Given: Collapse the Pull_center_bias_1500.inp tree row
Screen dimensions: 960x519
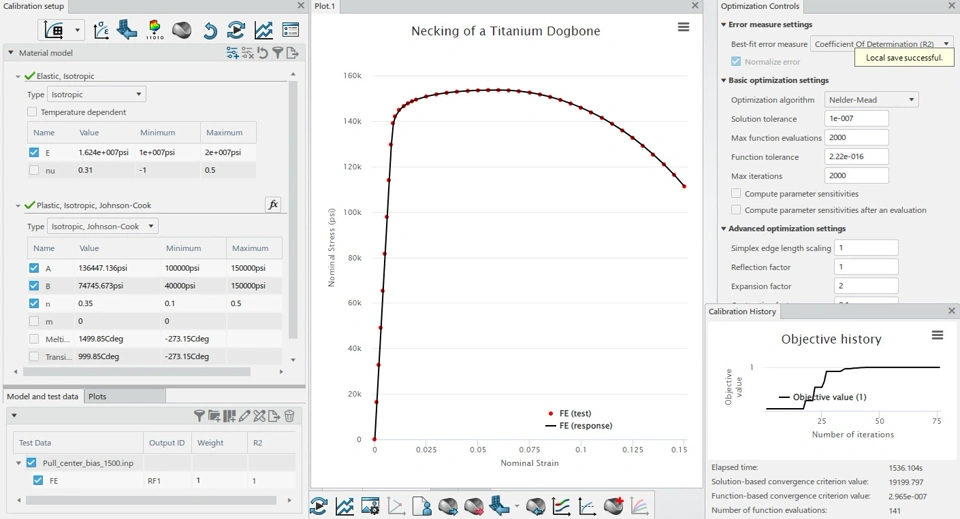Looking at the screenshot, I should tap(18, 463).
